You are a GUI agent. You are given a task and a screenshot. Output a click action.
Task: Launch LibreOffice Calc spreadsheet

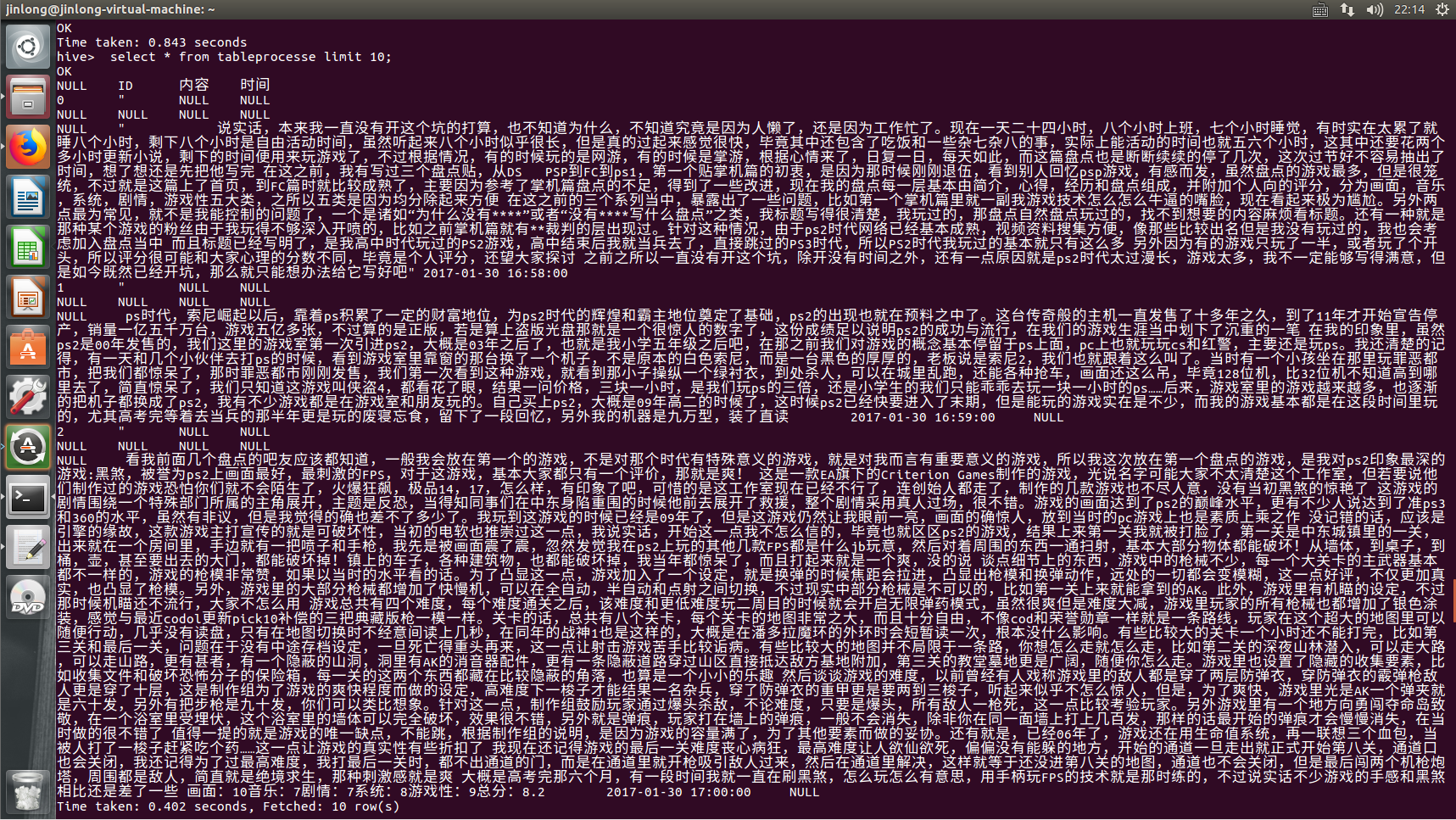[28, 247]
